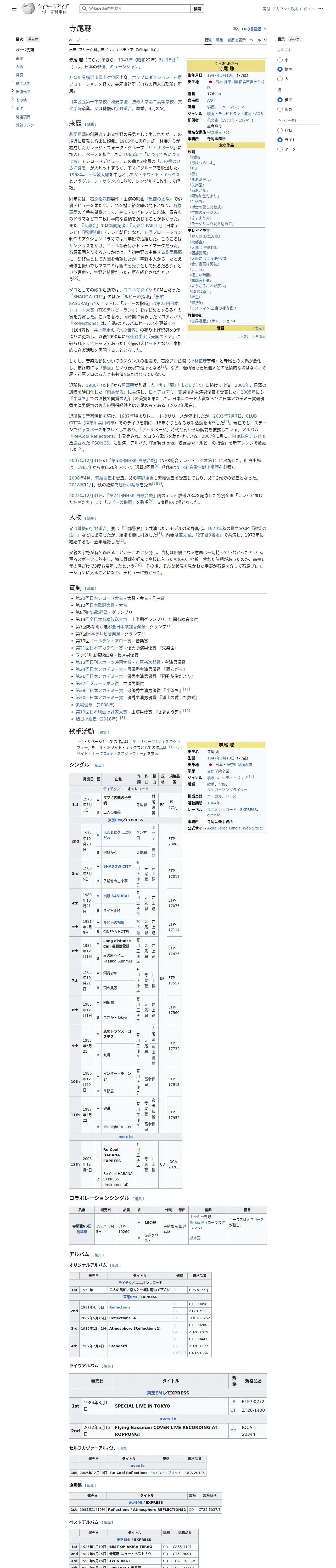Image resolution: width=336 pixels, height=1568 pixels.
Task: Select 標準 text size radio button
Action: click(280, 70)
